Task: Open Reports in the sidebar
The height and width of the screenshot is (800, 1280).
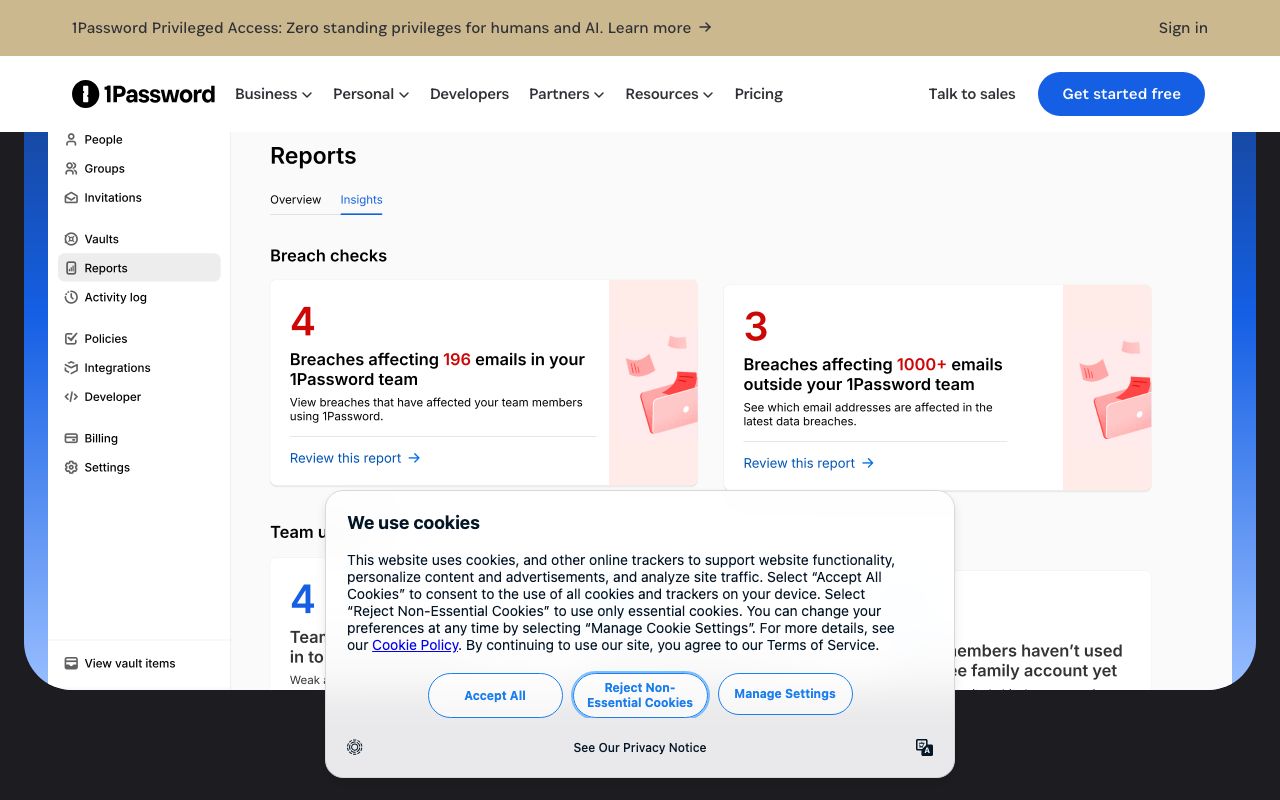Action: tap(139, 268)
